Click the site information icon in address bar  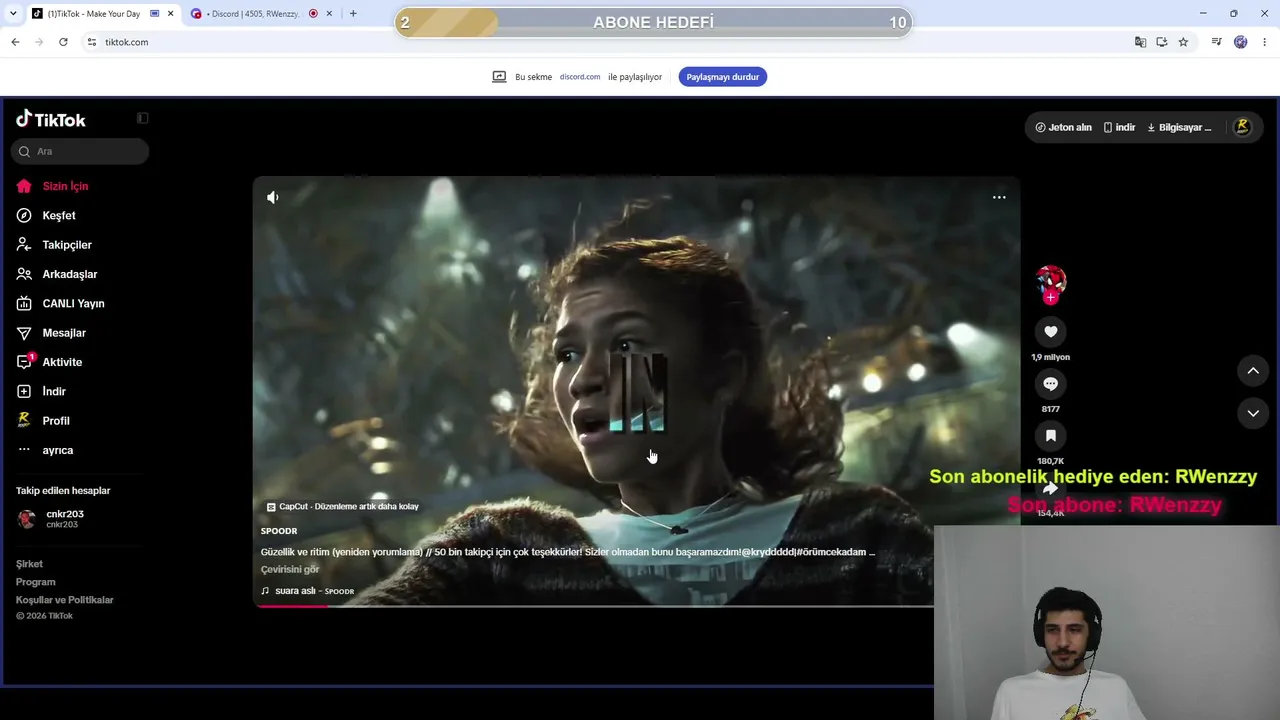pos(92,42)
